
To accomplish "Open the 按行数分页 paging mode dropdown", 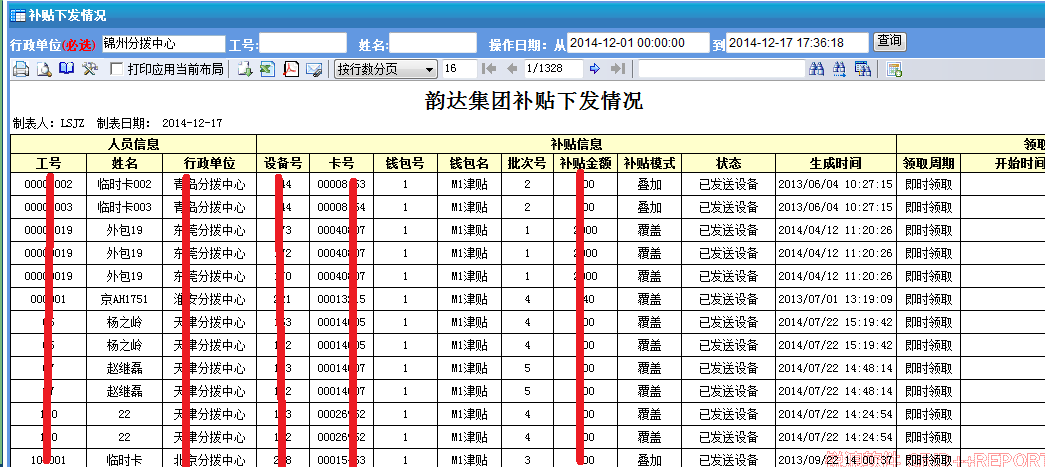I will point(386,69).
